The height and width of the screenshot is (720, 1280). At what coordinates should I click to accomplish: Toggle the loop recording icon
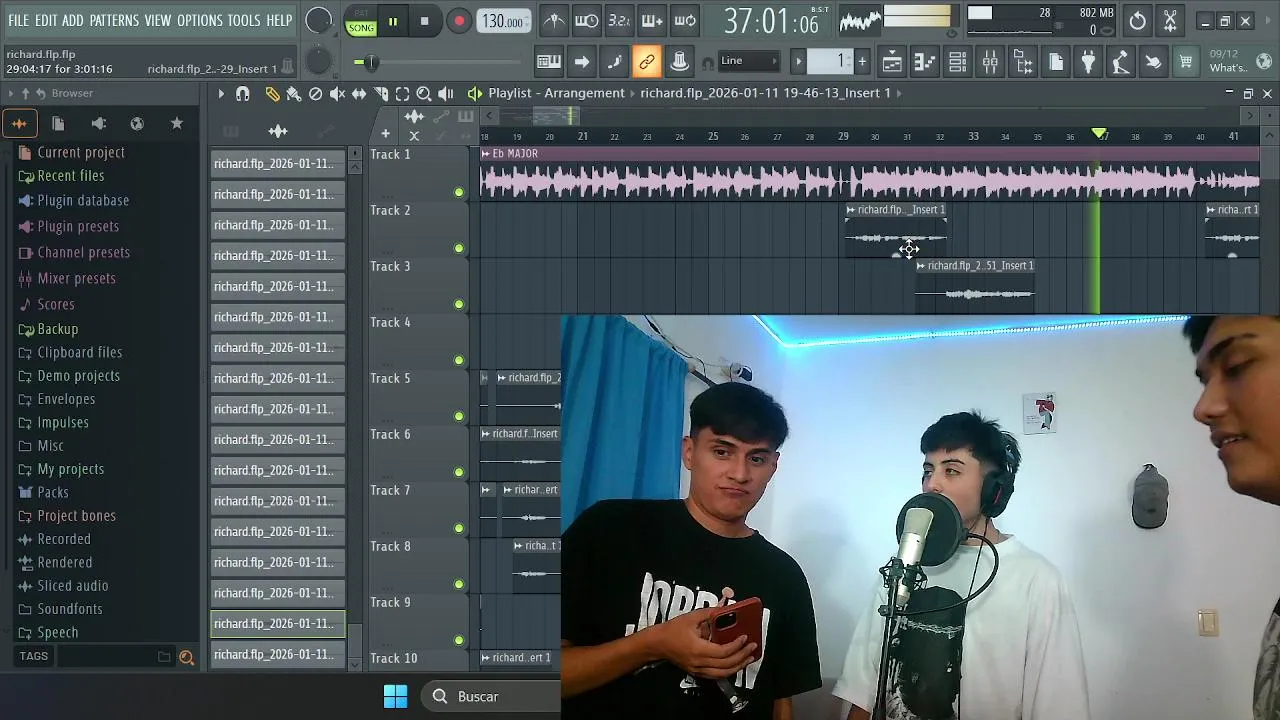tap(685, 20)
